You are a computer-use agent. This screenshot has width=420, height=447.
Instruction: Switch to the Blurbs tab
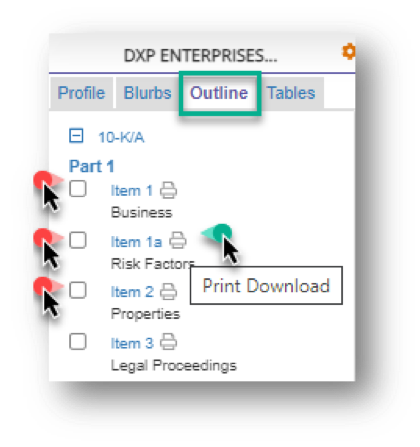coord(147,93)
